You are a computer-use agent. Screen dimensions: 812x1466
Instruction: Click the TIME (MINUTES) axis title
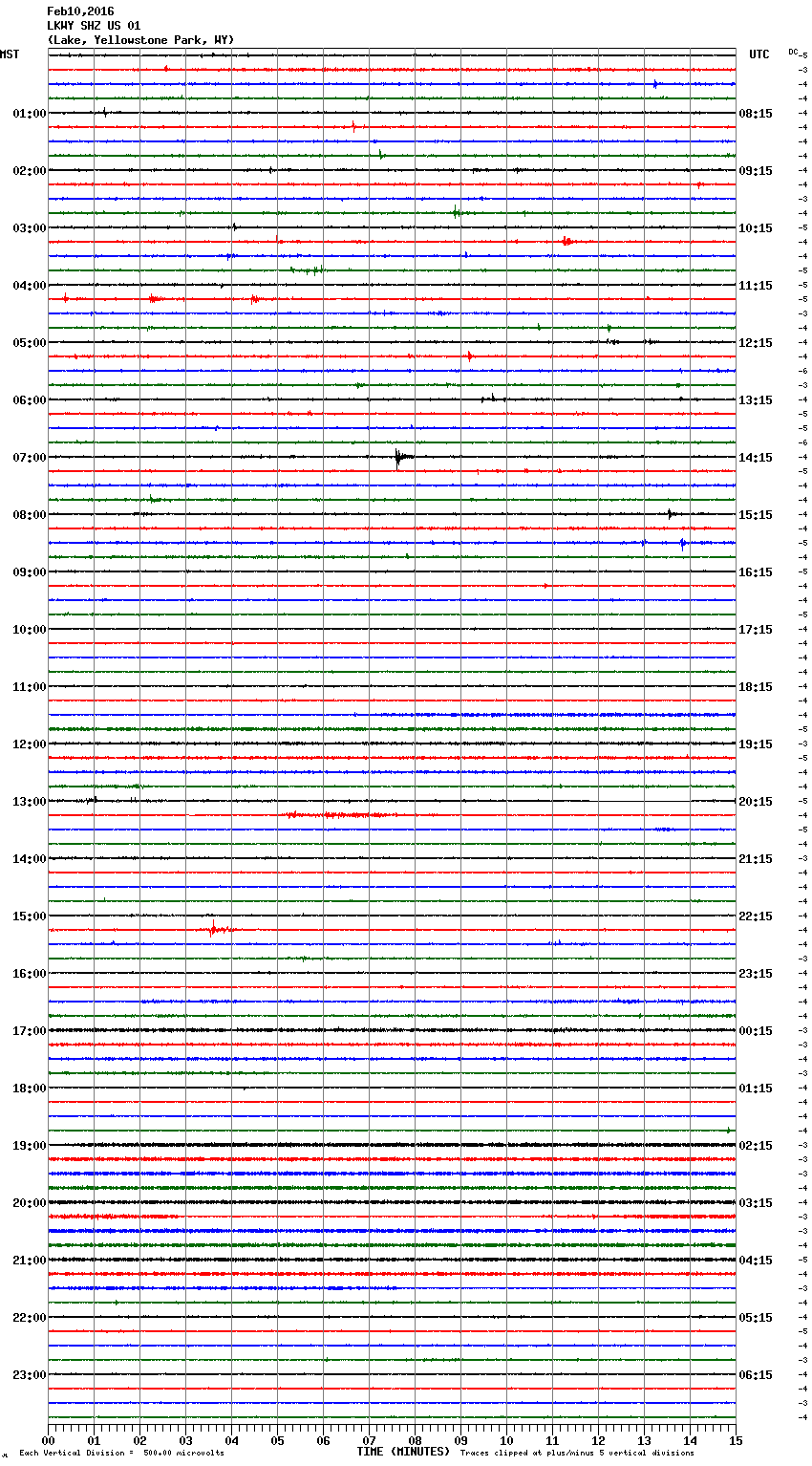(403, 1452)
